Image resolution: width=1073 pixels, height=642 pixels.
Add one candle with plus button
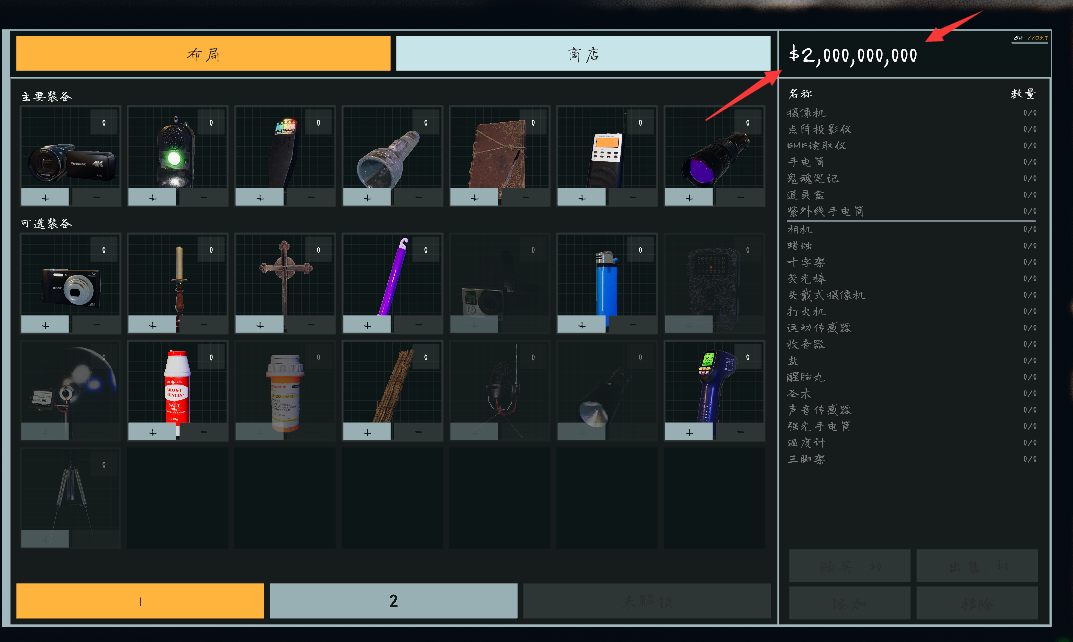coord(152,324)
